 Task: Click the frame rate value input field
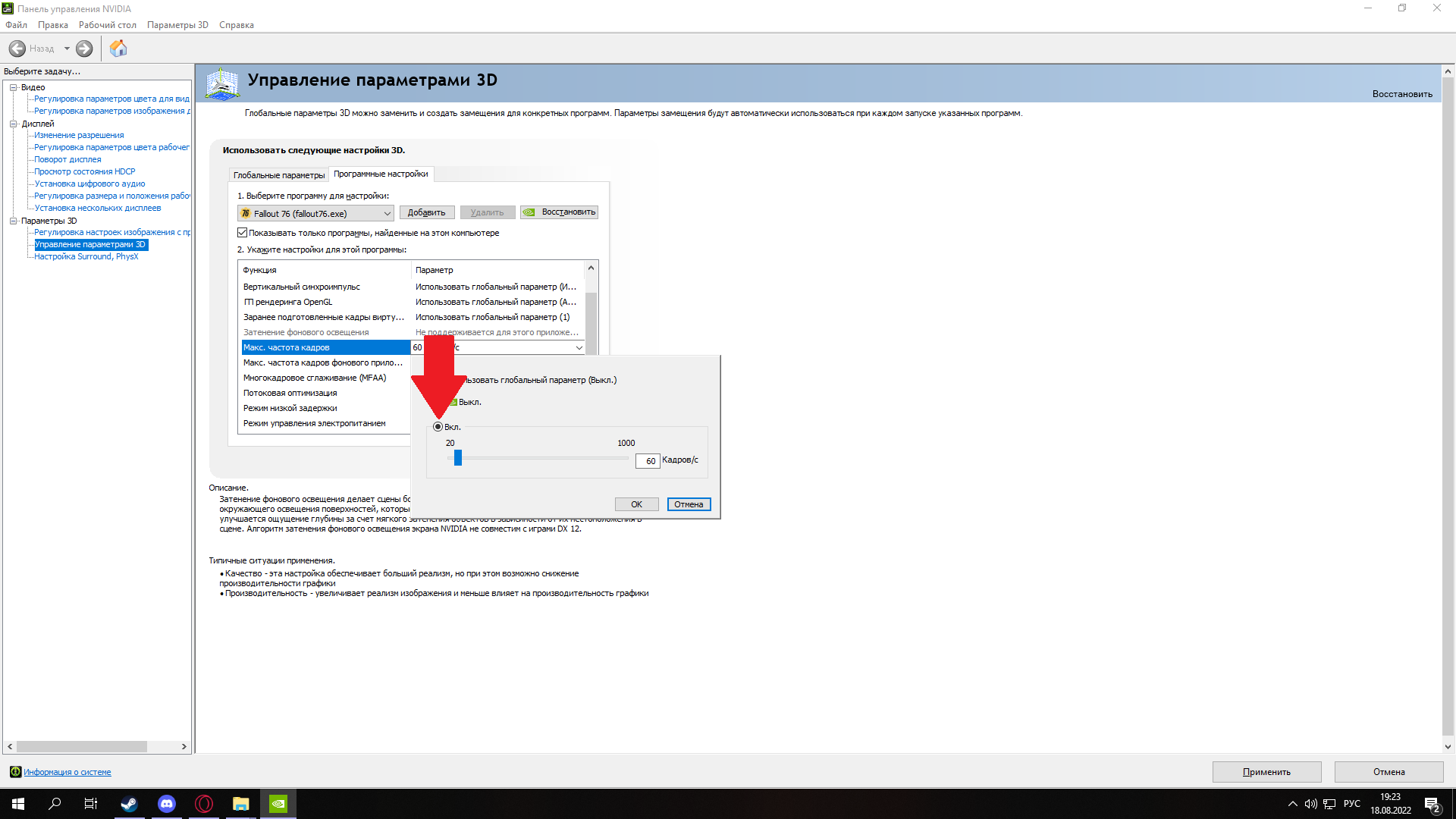pos(648,461)
